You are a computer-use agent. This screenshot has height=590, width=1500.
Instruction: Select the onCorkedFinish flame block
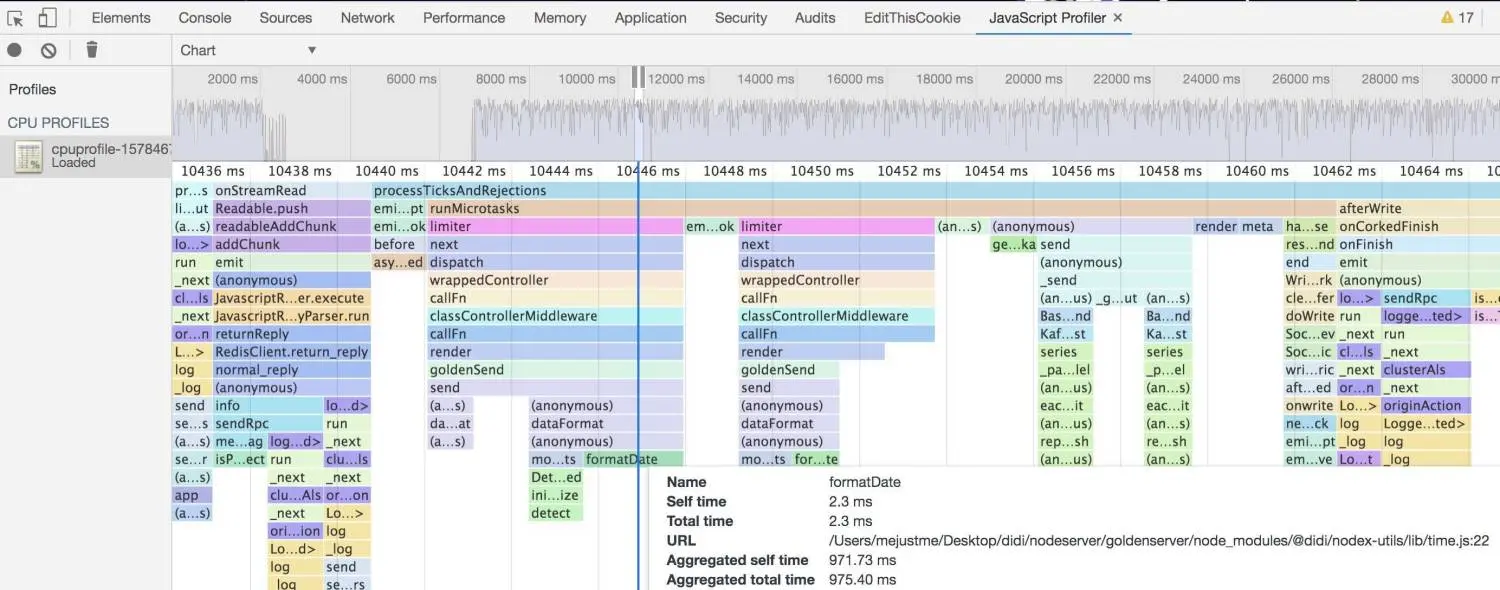click(1418, 227)
